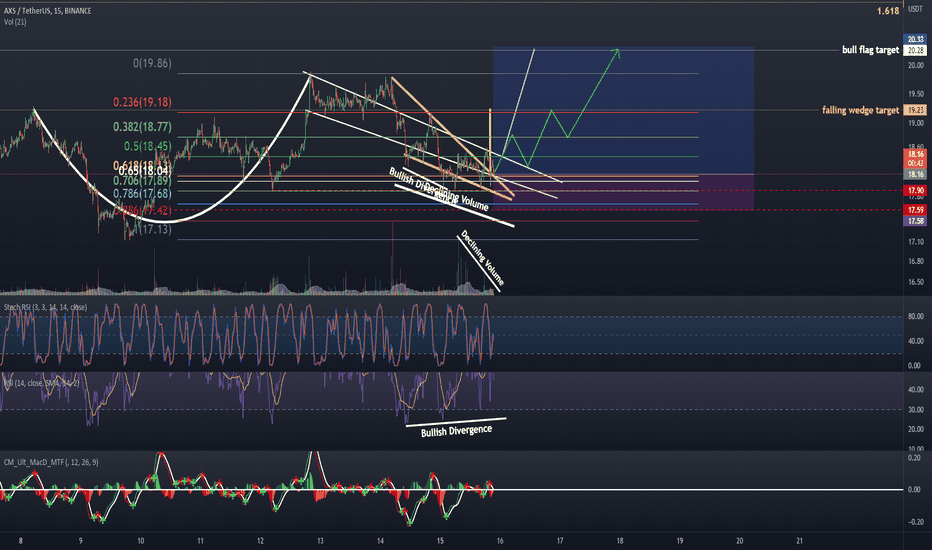932x550 pixels.
Task: Click 17.10 on the price scale
Action: [915, 241]
